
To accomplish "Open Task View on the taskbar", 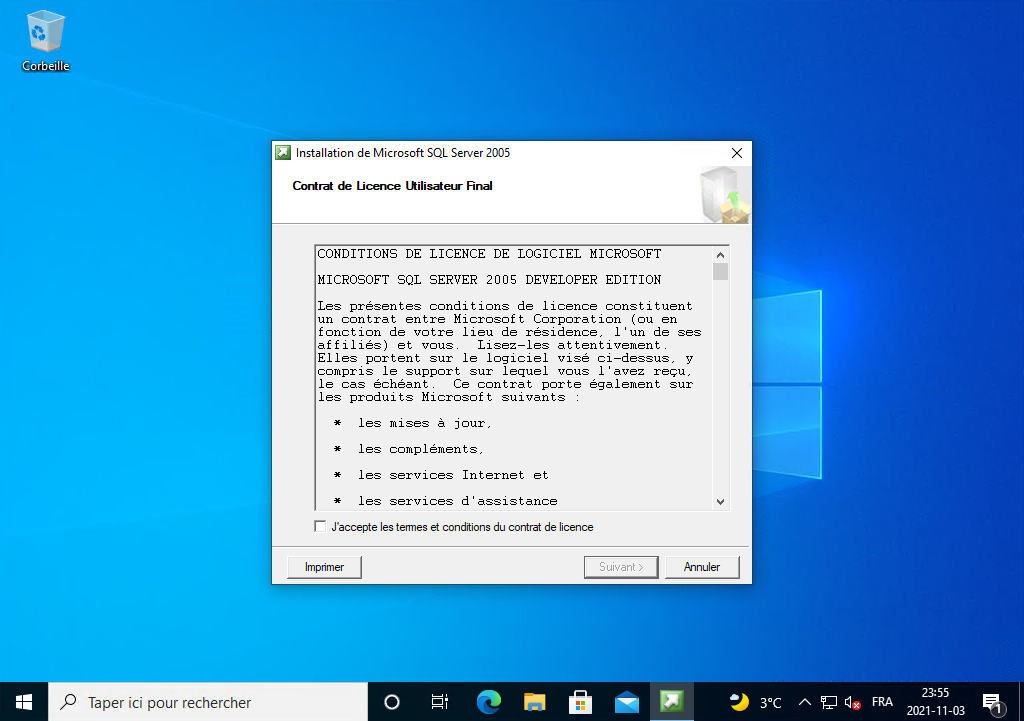I will (439, 702).
